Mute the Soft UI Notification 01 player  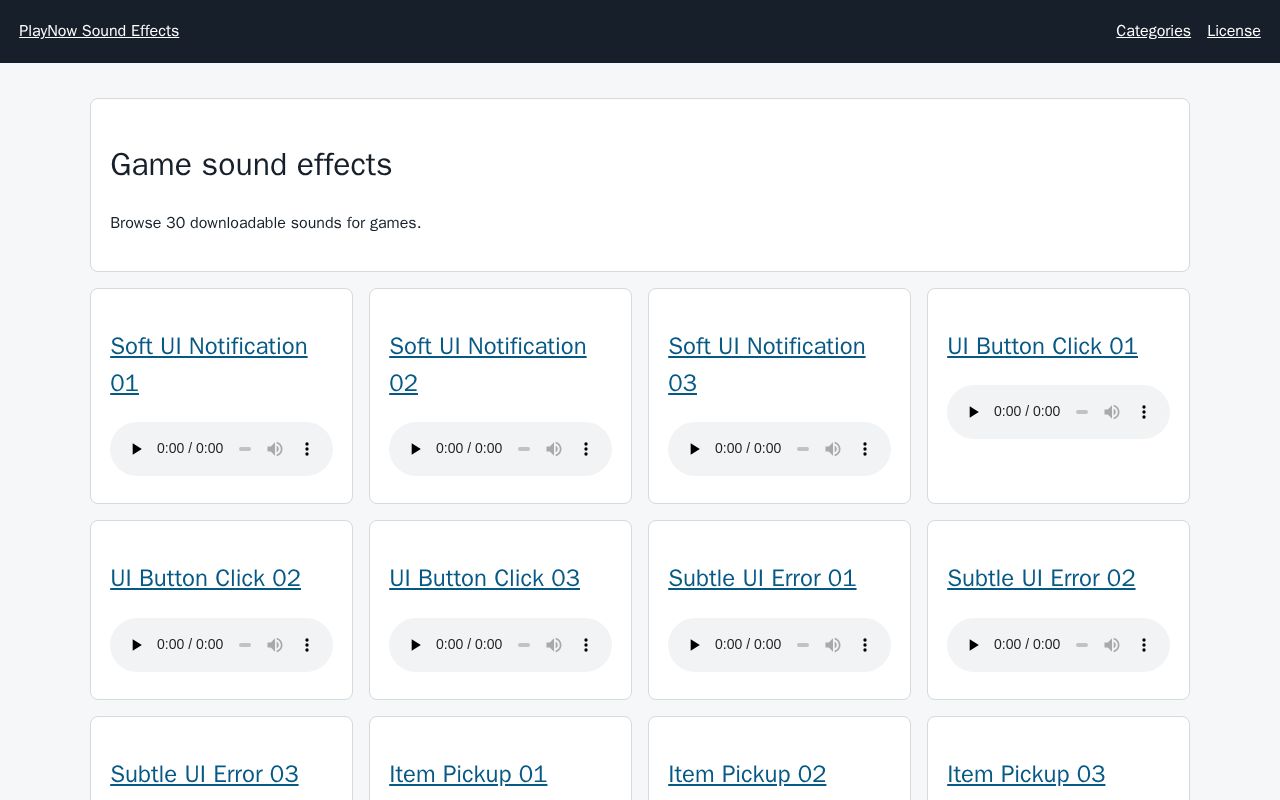click(x=275, y=449)
